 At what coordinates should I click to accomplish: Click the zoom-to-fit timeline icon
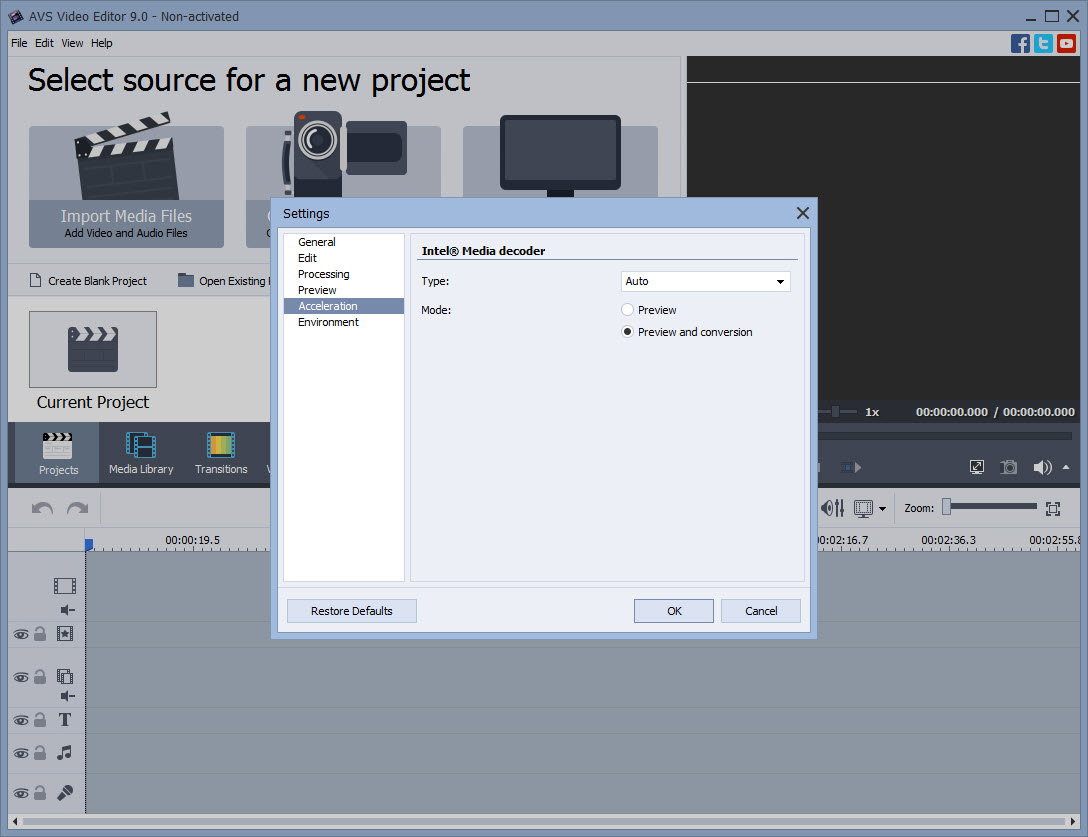click(1052, 508)
